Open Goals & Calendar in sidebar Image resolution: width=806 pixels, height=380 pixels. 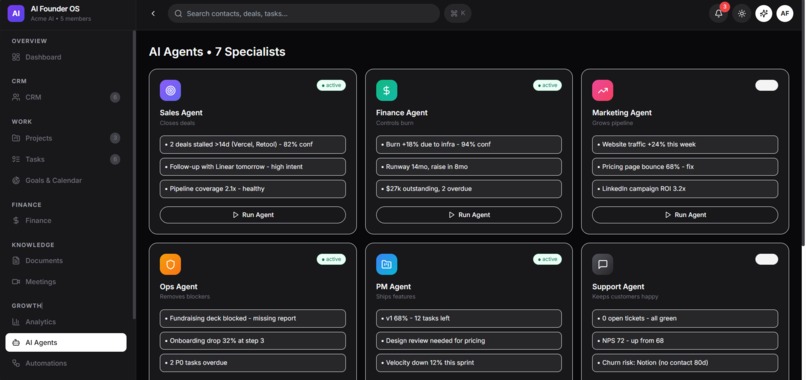66,180
